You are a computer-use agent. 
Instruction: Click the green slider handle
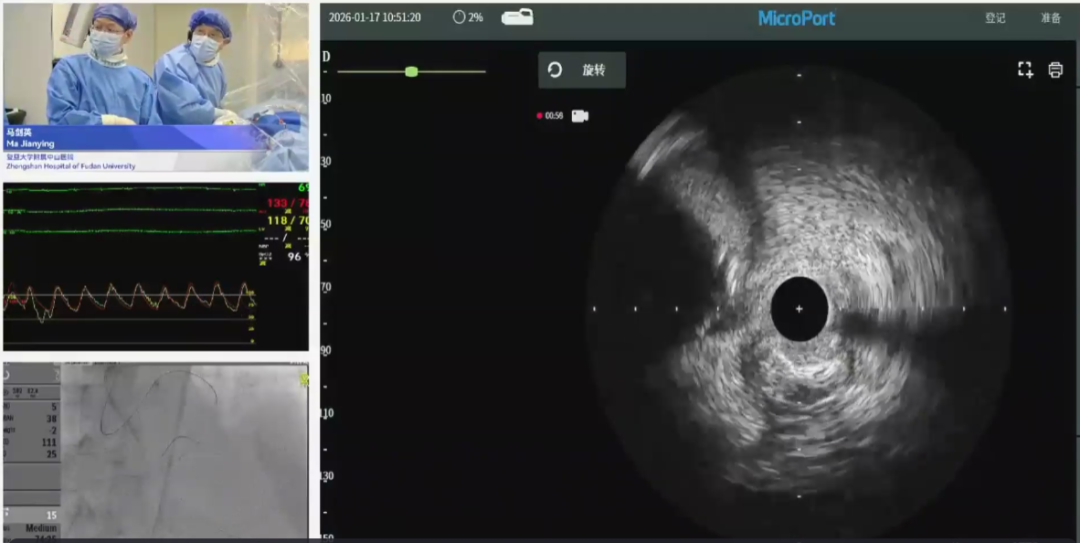tap(411, 71)
